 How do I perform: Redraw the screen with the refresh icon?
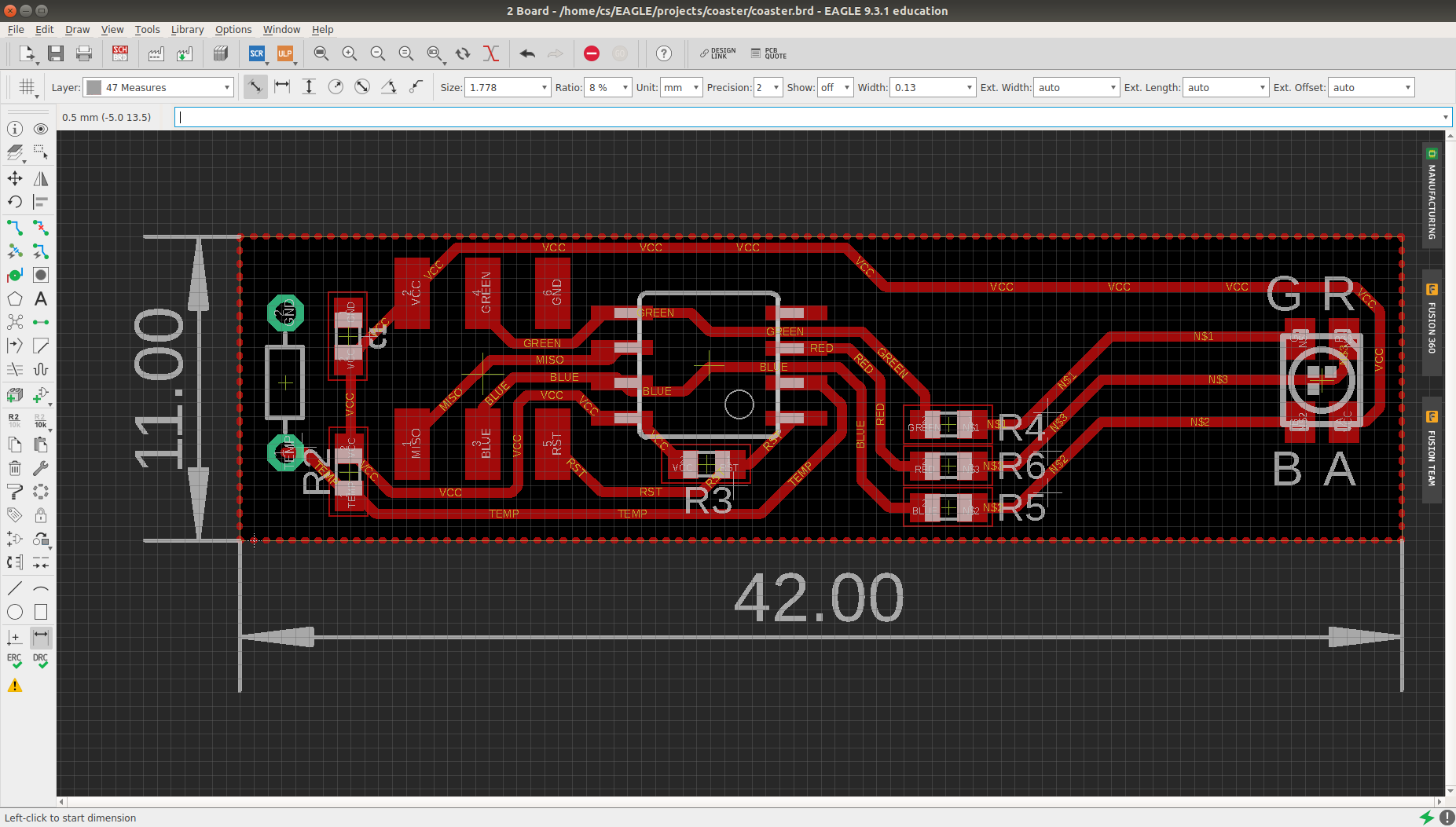[463, 53]
